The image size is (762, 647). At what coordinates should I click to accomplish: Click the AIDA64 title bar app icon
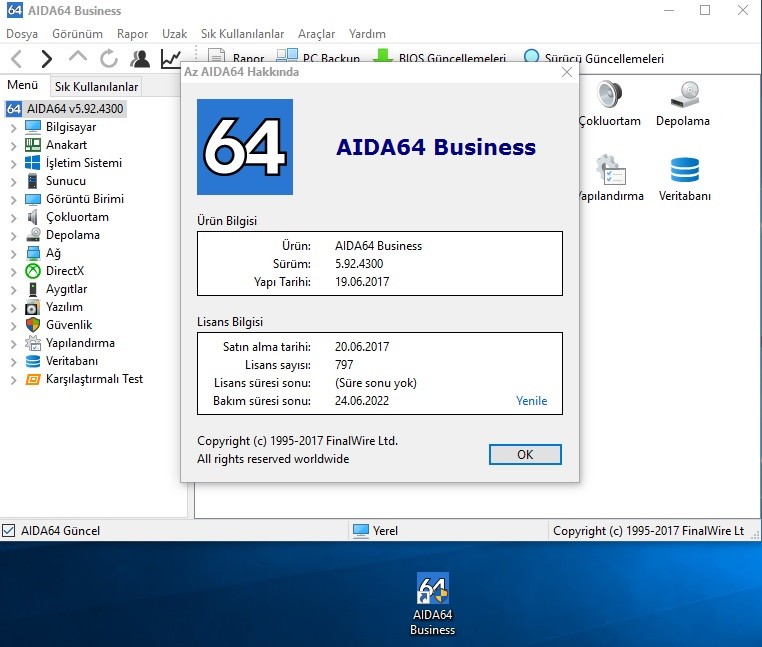tap(15, 10)
